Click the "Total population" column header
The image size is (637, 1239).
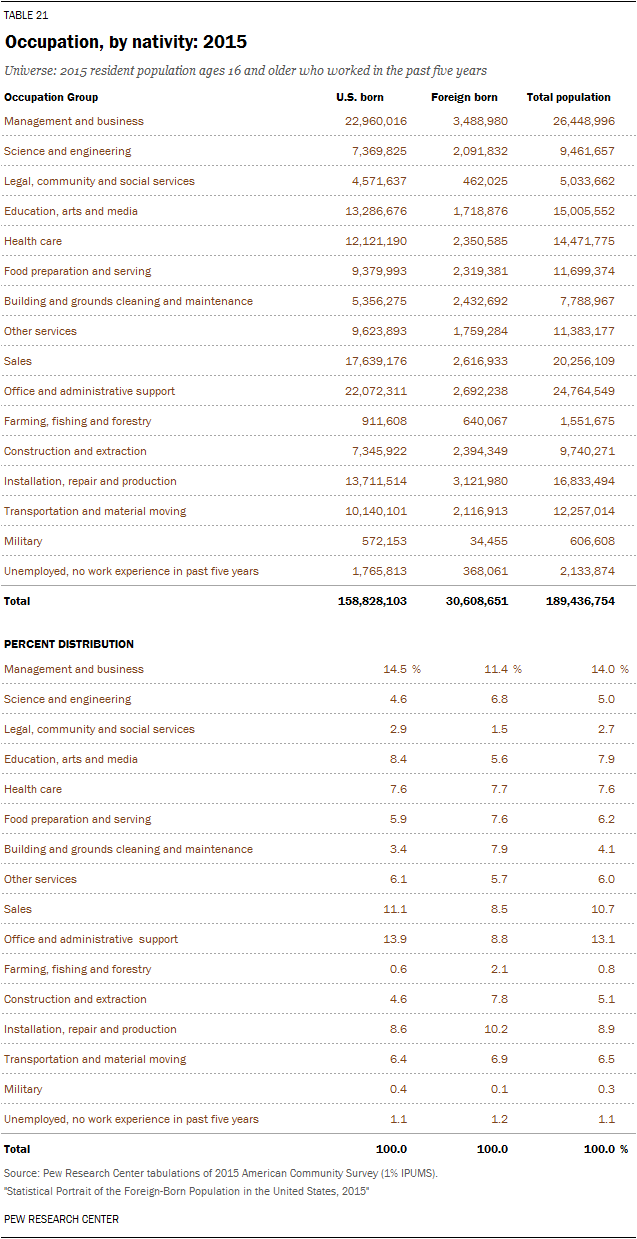[x=568, y=97]
